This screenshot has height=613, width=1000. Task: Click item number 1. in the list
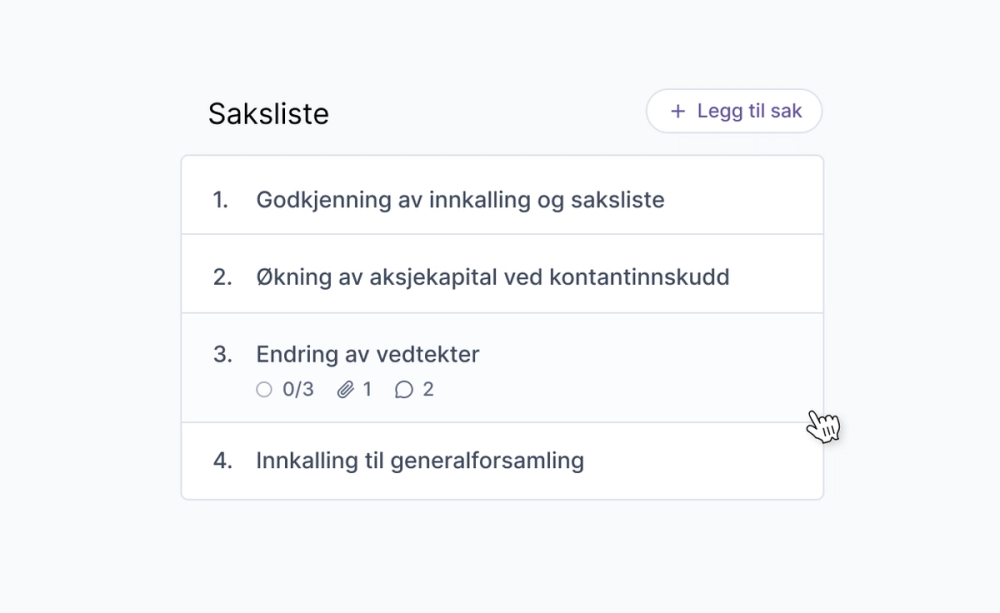point(221,200)
